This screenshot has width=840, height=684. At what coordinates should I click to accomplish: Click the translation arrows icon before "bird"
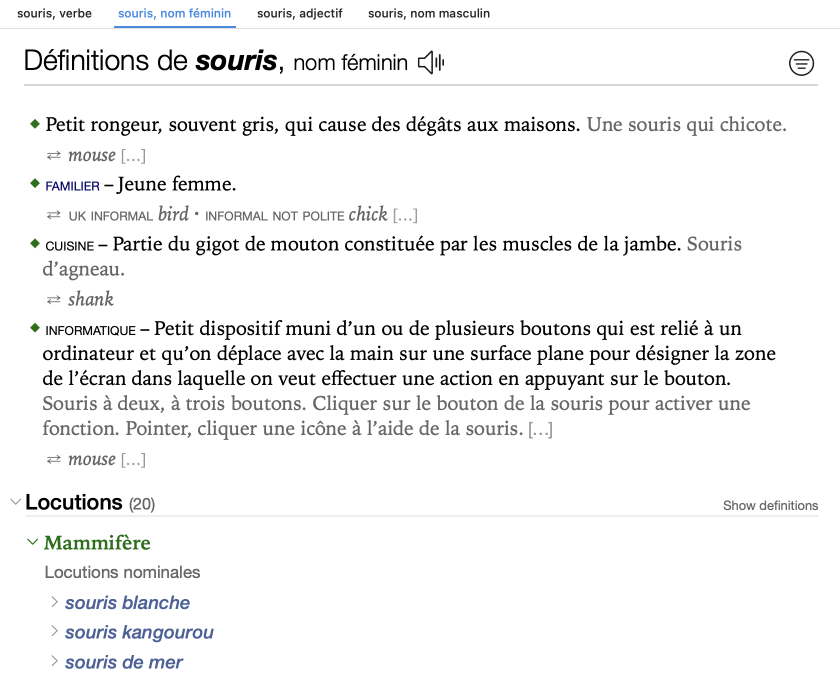pos(54,215)
